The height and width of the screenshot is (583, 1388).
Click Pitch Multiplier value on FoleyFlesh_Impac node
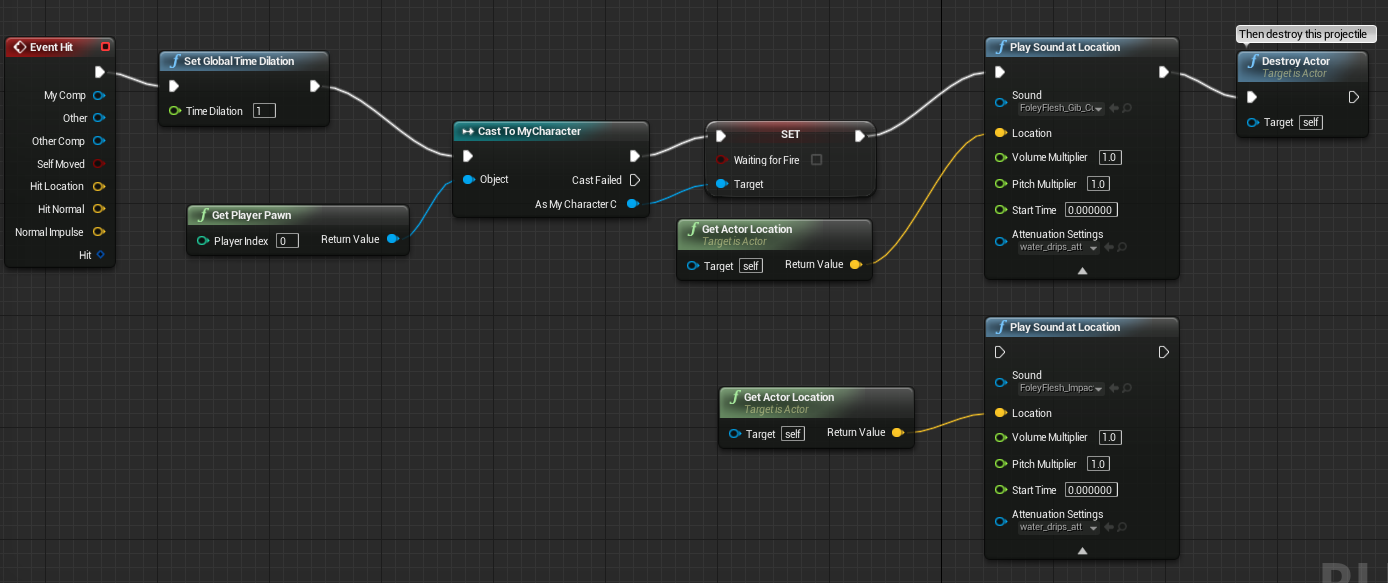pos(1098,464)
